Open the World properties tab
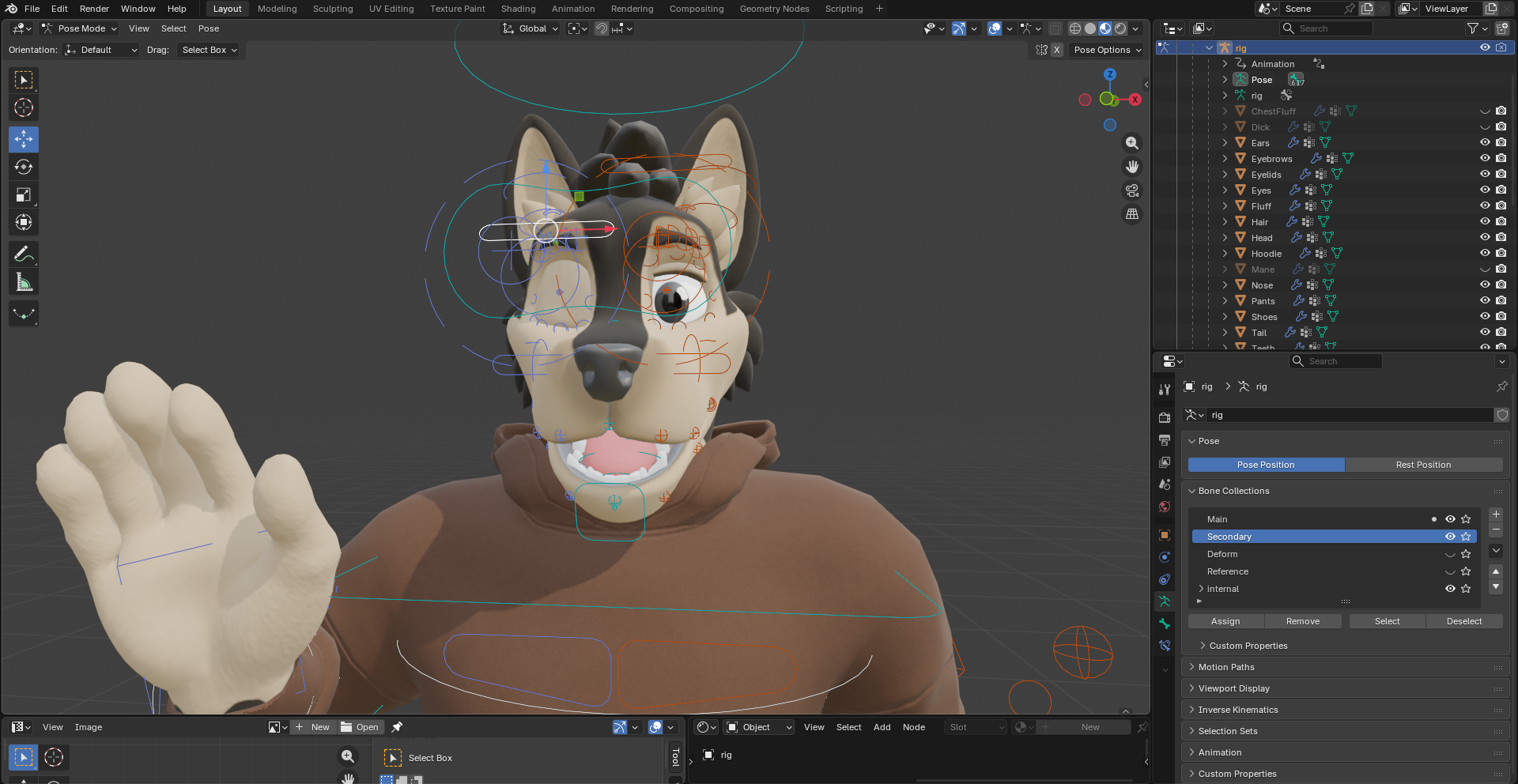 (x=1165, y=507)
